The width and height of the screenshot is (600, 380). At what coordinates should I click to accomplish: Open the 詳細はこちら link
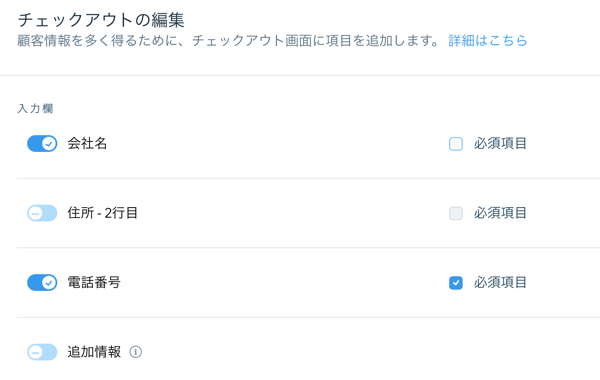pyautogui.click(x=488, y=41)
